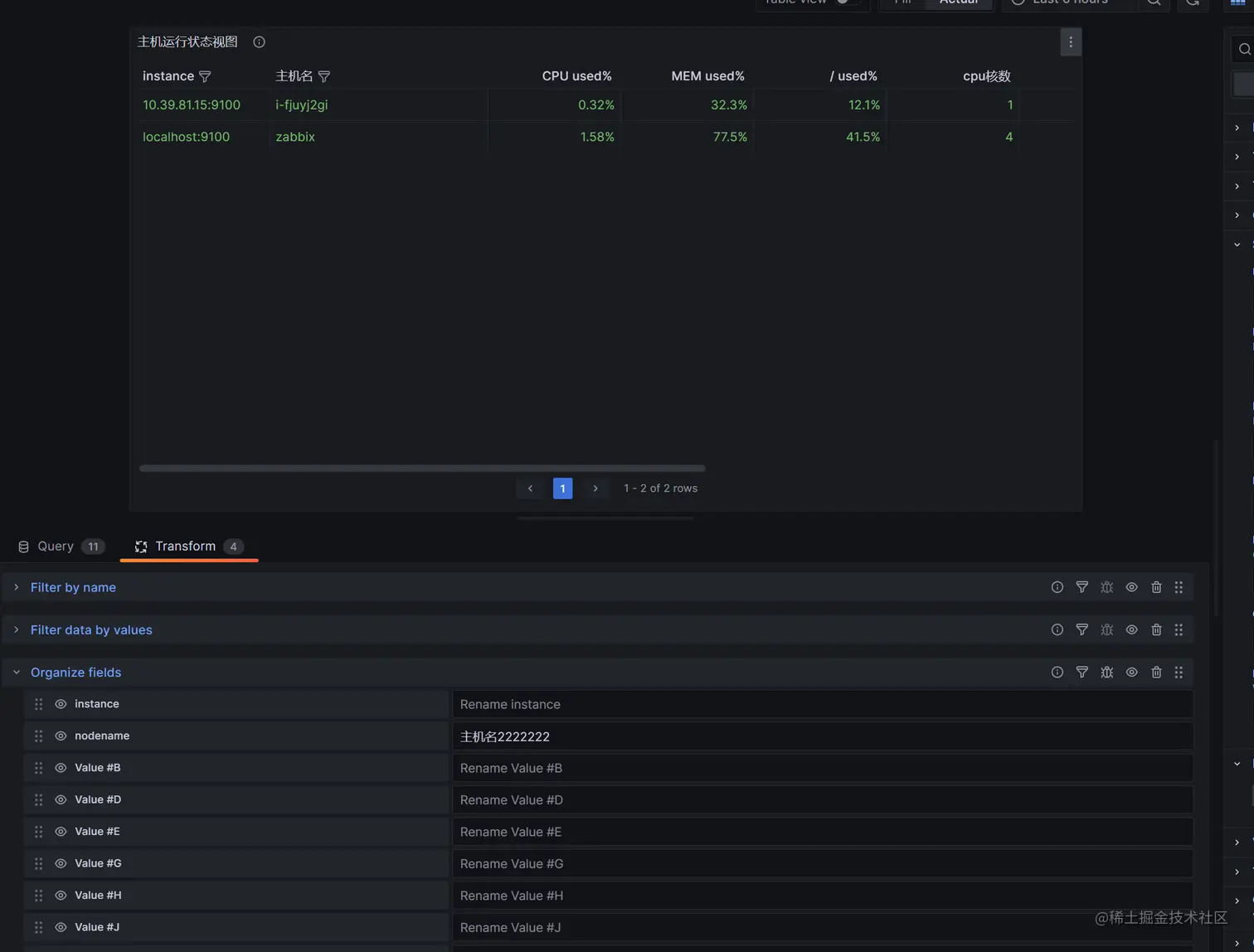Open the instance column filter

205,76
